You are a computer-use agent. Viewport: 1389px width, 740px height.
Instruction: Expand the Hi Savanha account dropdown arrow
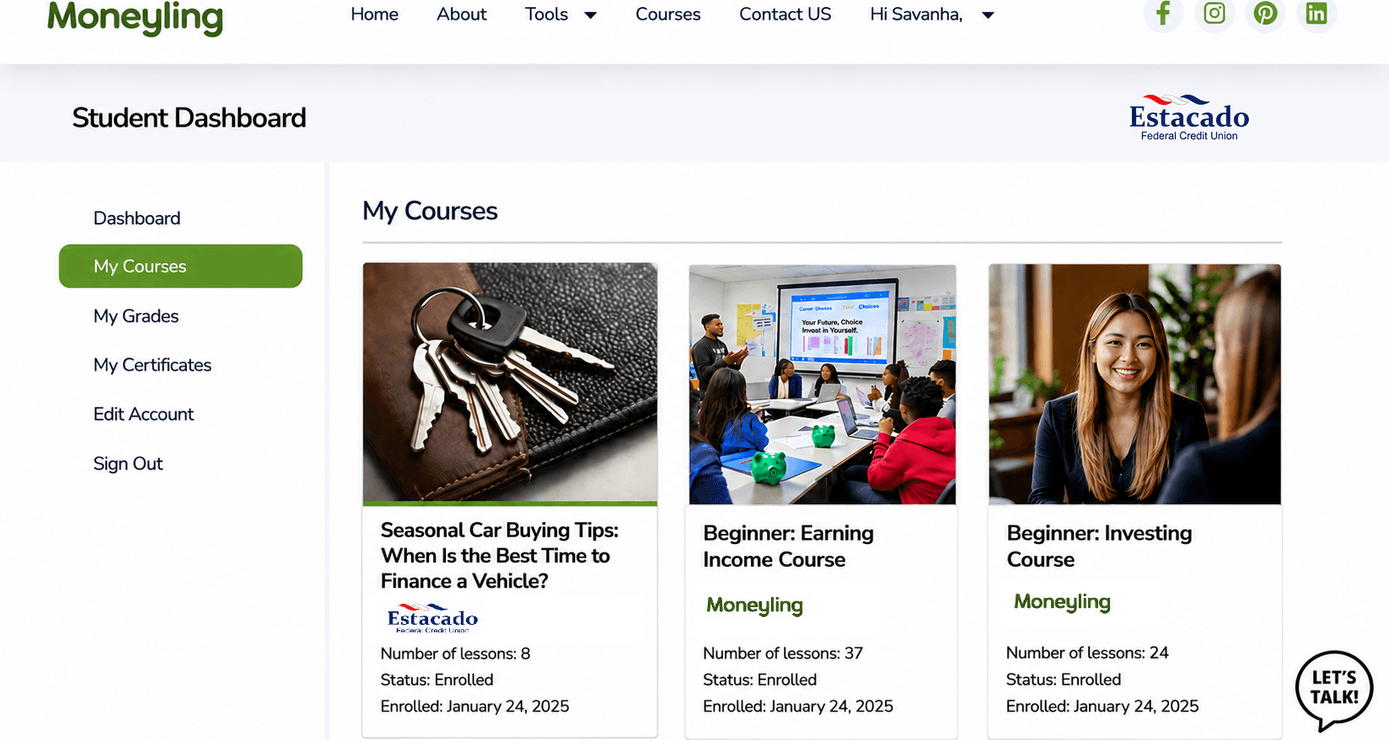(988, 15)
